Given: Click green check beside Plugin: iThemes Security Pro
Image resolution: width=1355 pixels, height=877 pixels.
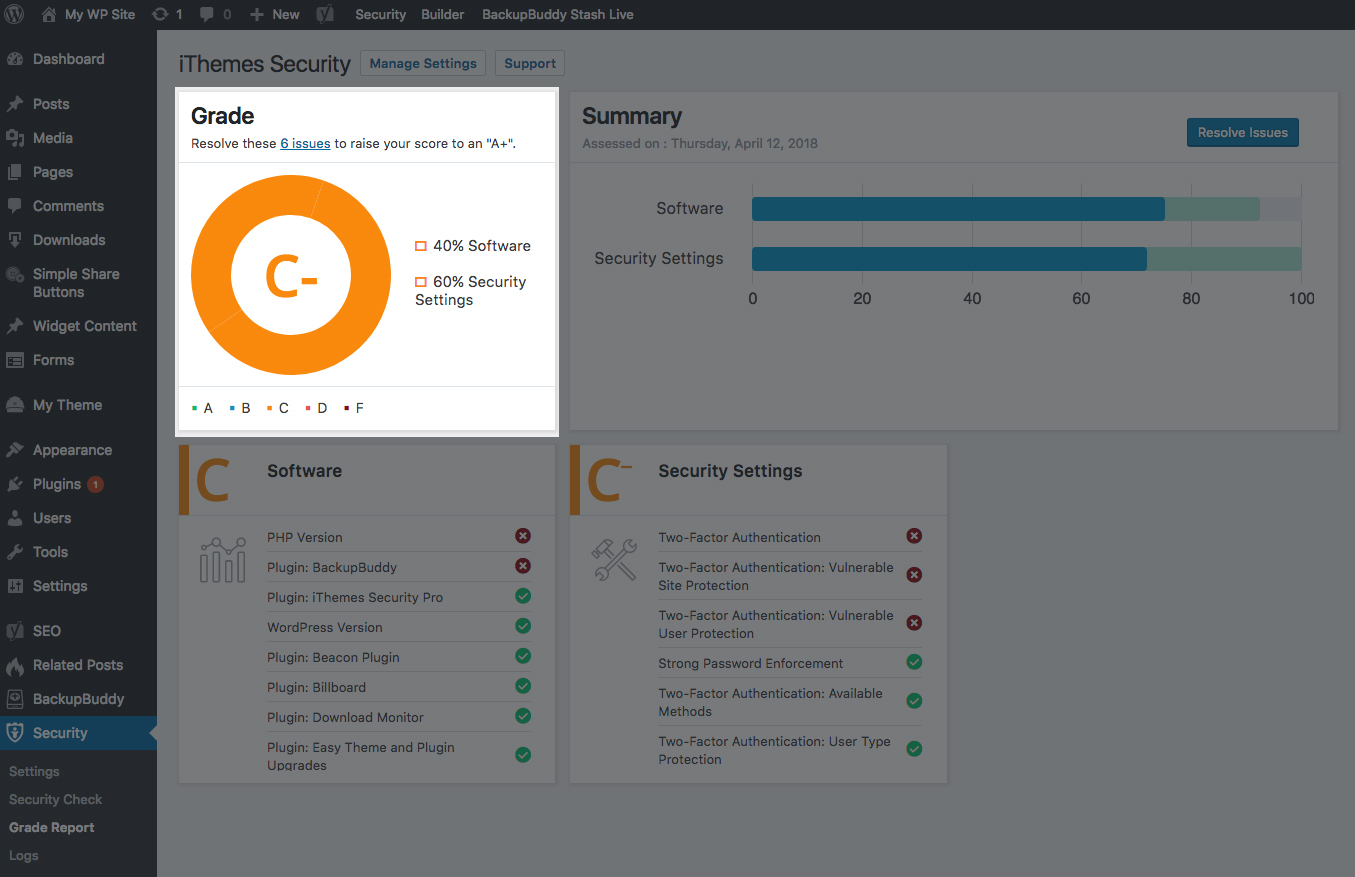Looking at the screenshot, I should (x=523, y=596).
